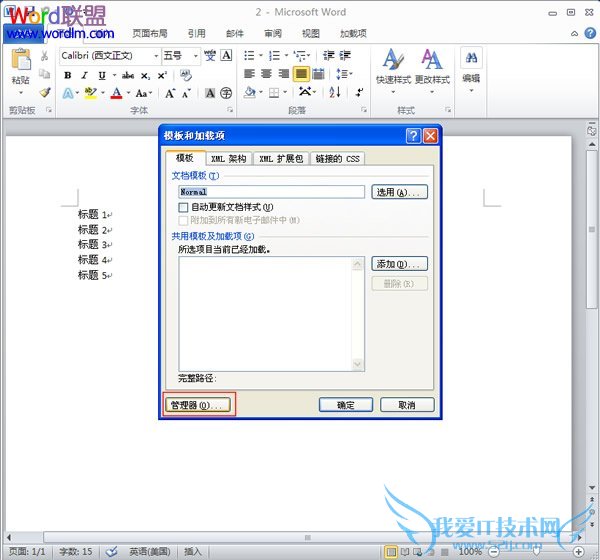Switch to the 链接的 CSS tab

[x=338, y=158]
